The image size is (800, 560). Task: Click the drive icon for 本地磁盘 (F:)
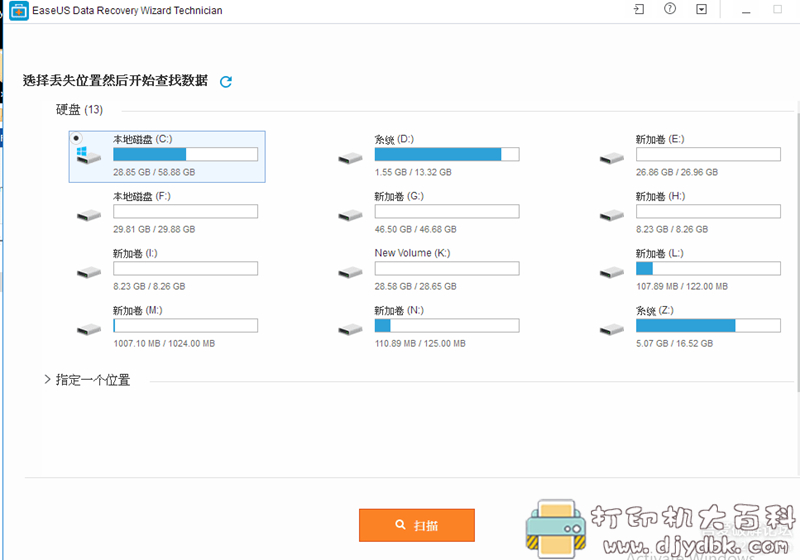[89, 216]
